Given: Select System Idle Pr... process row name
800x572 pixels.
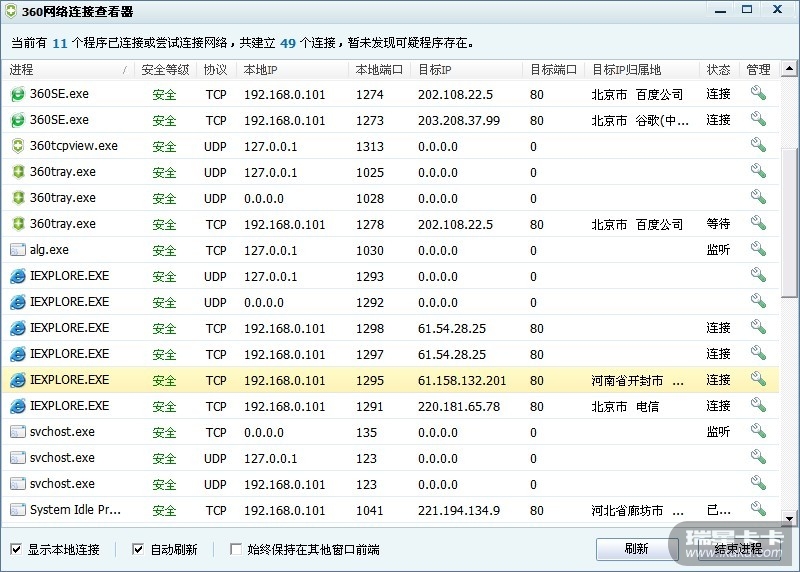Looking at the screenshot, I should (x=76, y=510).
